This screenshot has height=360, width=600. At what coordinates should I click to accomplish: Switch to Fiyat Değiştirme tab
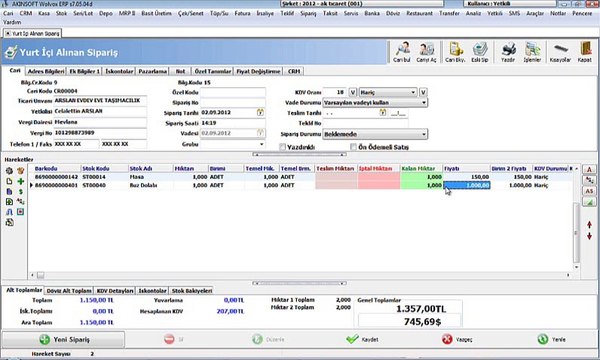tap(258, 71)
